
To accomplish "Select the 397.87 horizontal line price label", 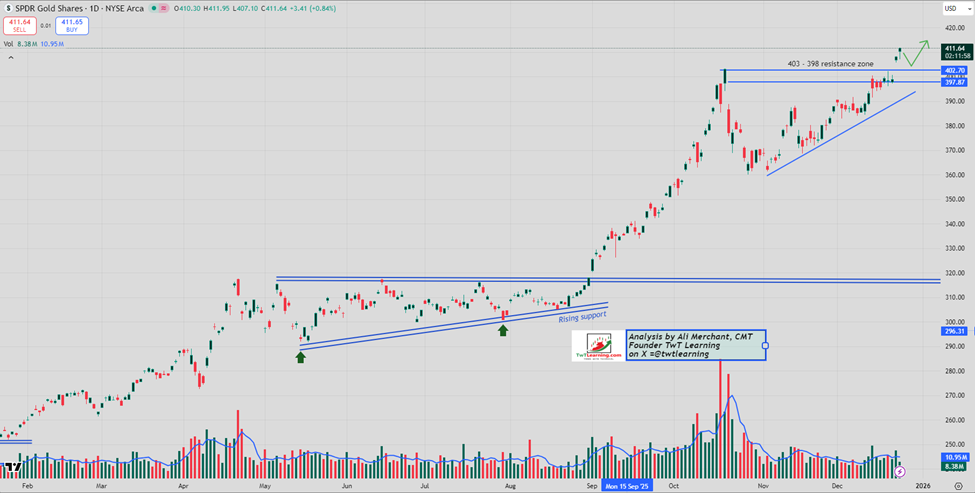I will point(954,83).
